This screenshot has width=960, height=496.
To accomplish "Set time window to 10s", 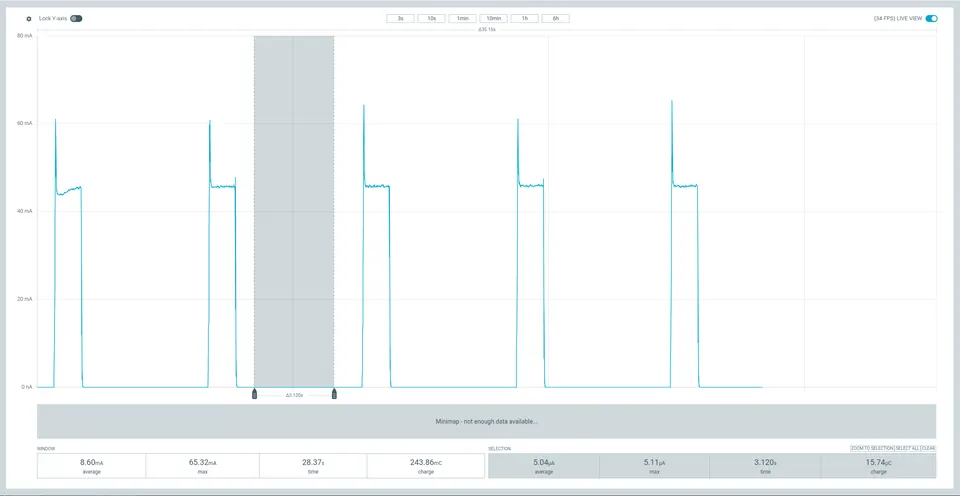I will (432, 18).
